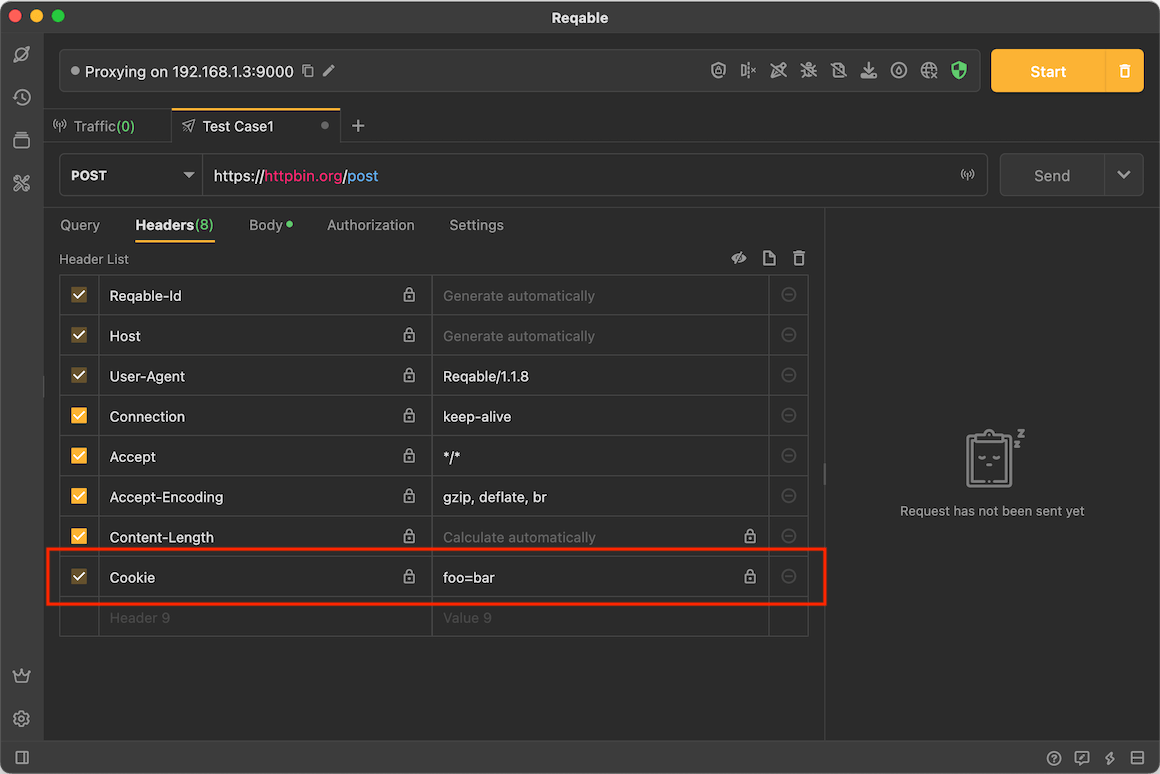1160x774 pixels.
Task: Open the Toolbox icon in the sidebar
Action: pos(21,183)
